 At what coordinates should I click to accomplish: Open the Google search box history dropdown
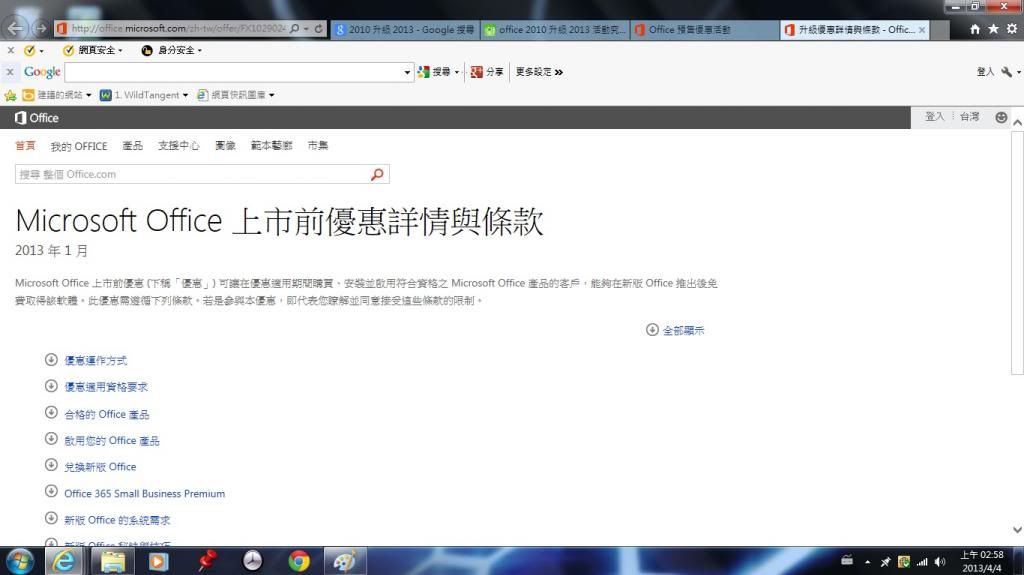point(407,72)
